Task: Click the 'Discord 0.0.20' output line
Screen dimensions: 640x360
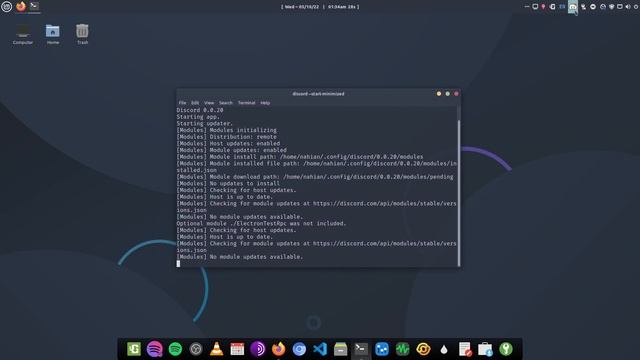Action: pos(200,110)
